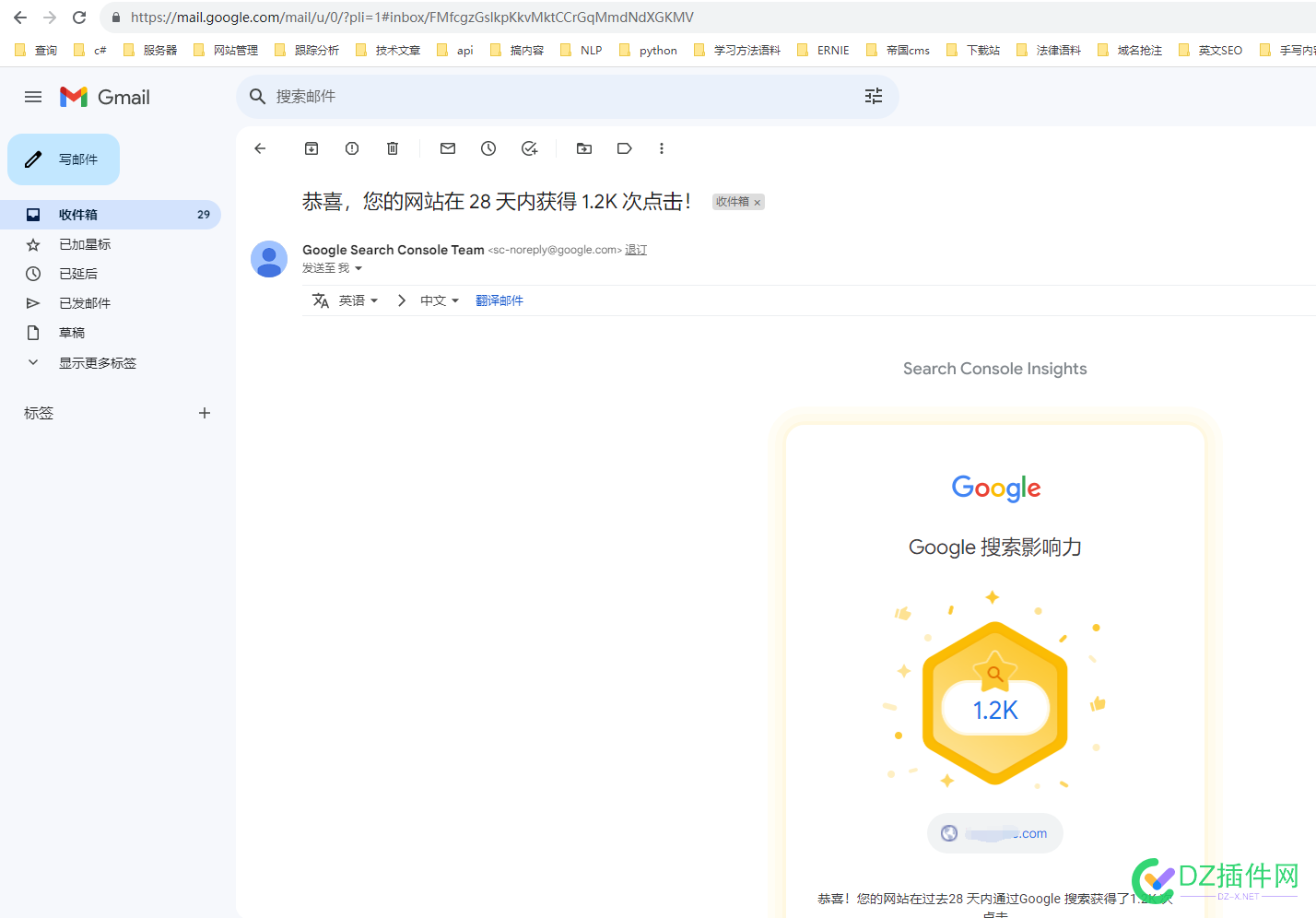Click the Google logo in email
Screen dimensions: 1316x918
pyautogui.click(x=996, y=488)
